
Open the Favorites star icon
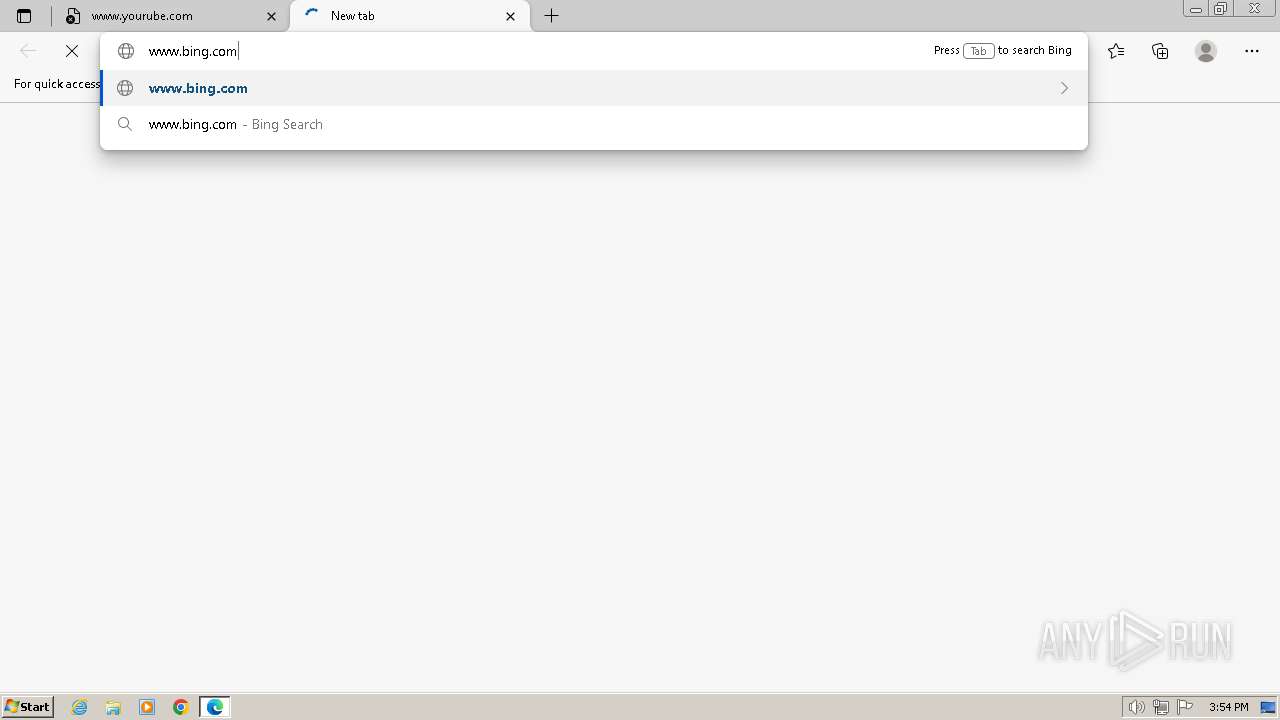pyautogui.click(x=1116, y=51)
